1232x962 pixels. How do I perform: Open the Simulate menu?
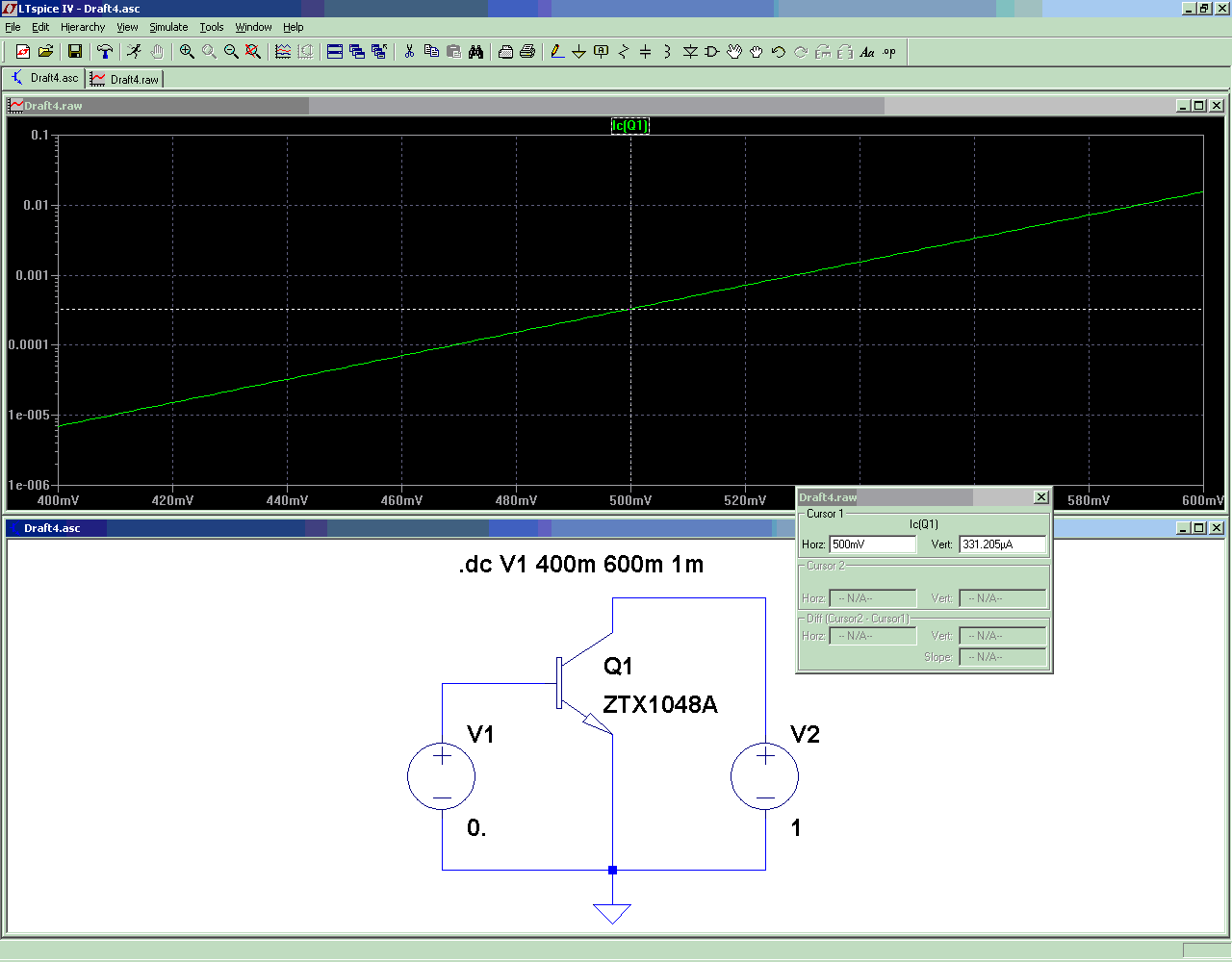[168, 27]
